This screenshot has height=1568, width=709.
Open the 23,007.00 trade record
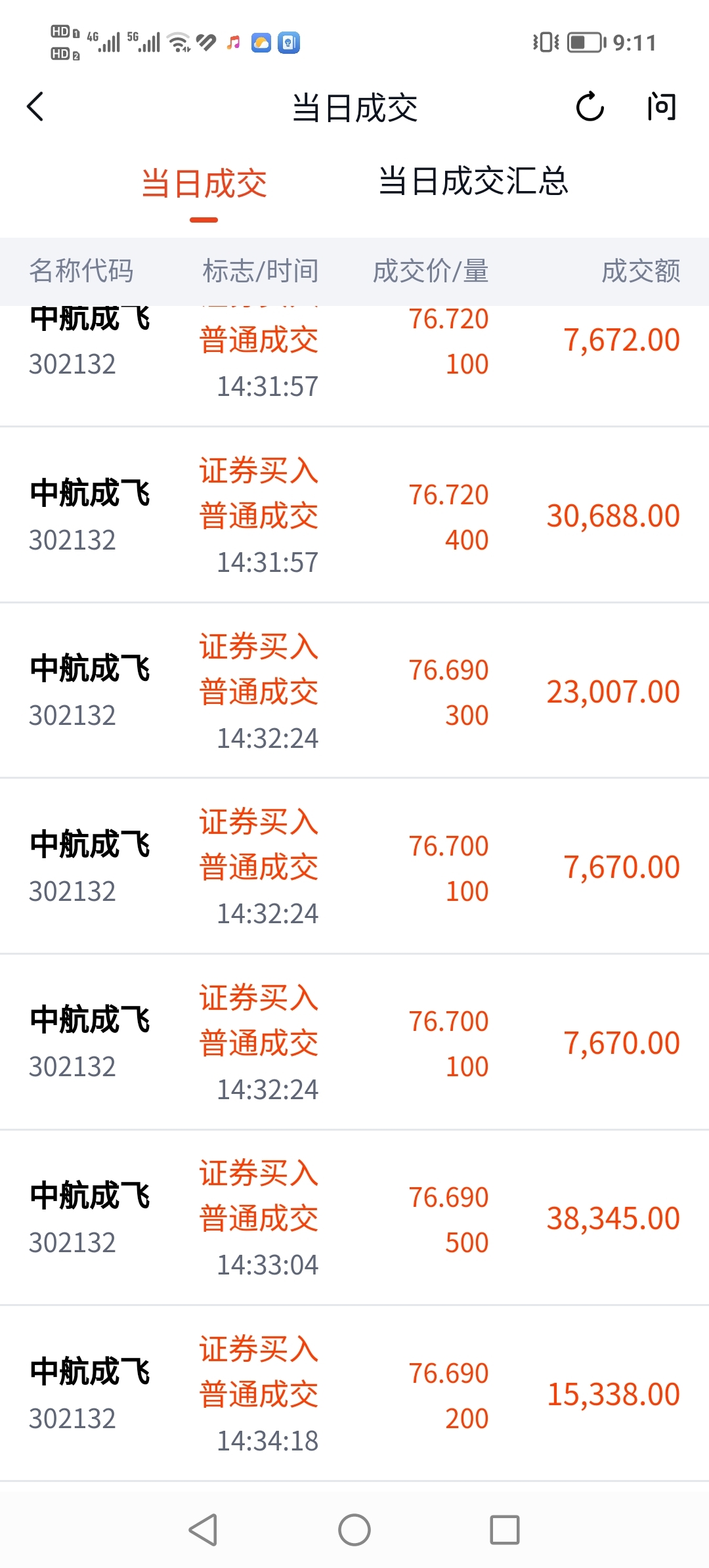tap(354, 691)
